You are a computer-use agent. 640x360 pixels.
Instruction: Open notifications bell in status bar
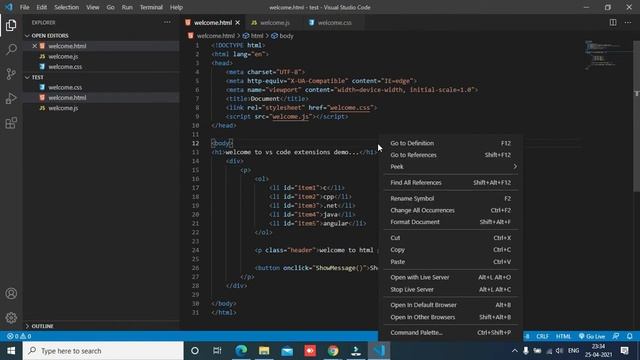pos(629,336)
